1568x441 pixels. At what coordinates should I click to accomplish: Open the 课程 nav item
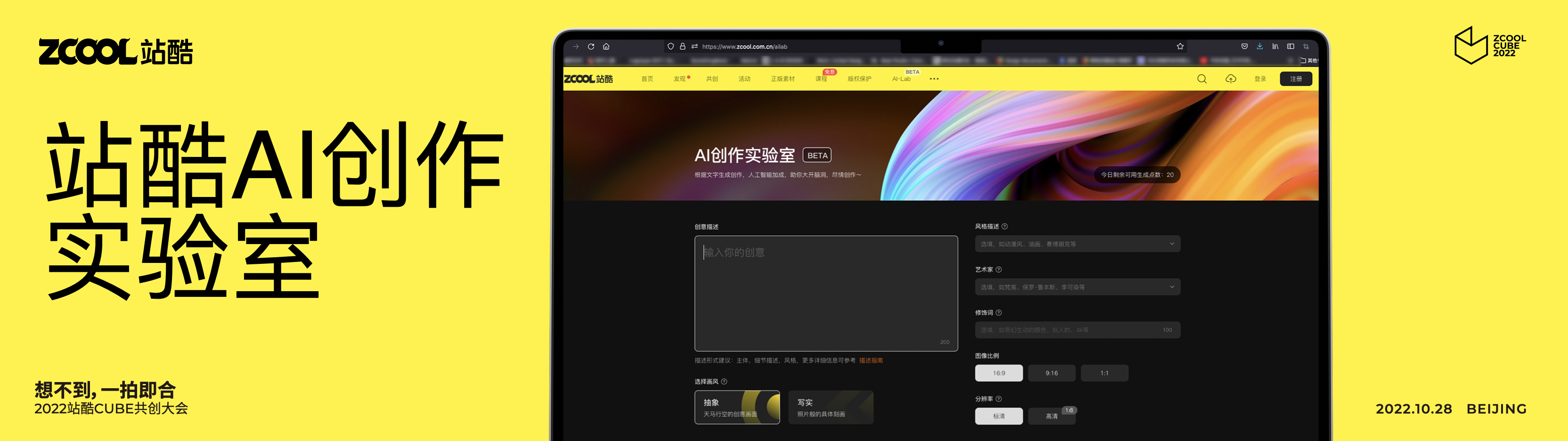click(x=822, y=79)
